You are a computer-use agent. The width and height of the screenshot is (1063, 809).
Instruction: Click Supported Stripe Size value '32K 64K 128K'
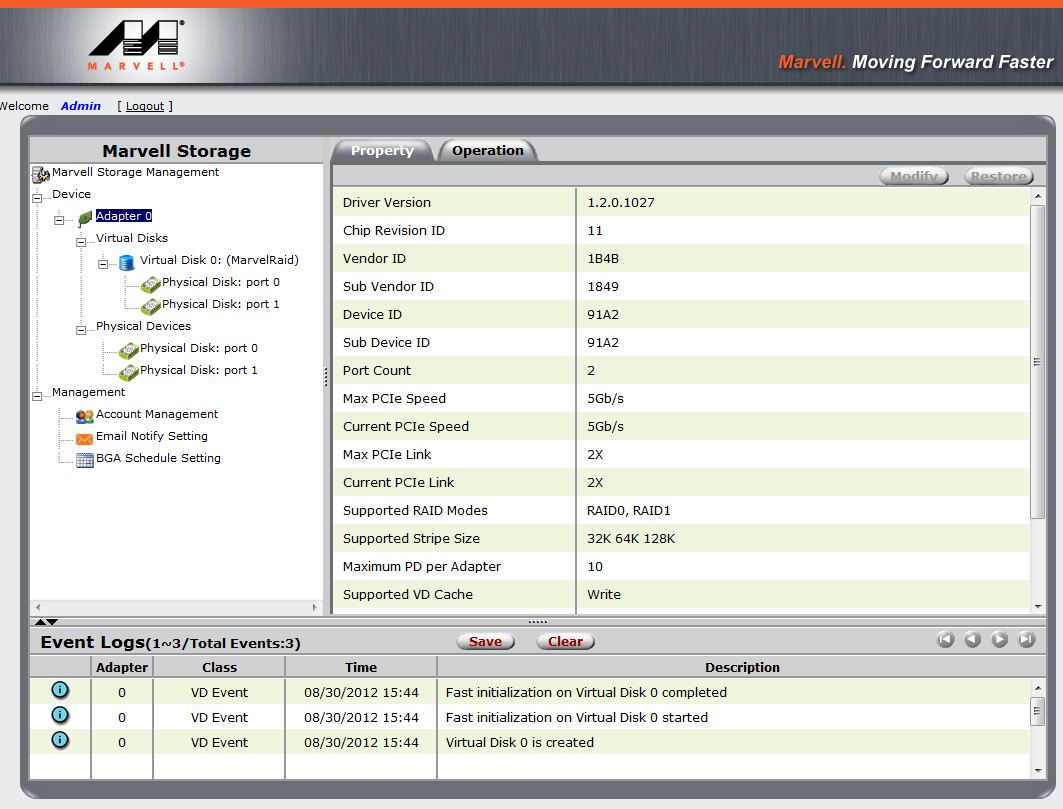coord(631,538)
